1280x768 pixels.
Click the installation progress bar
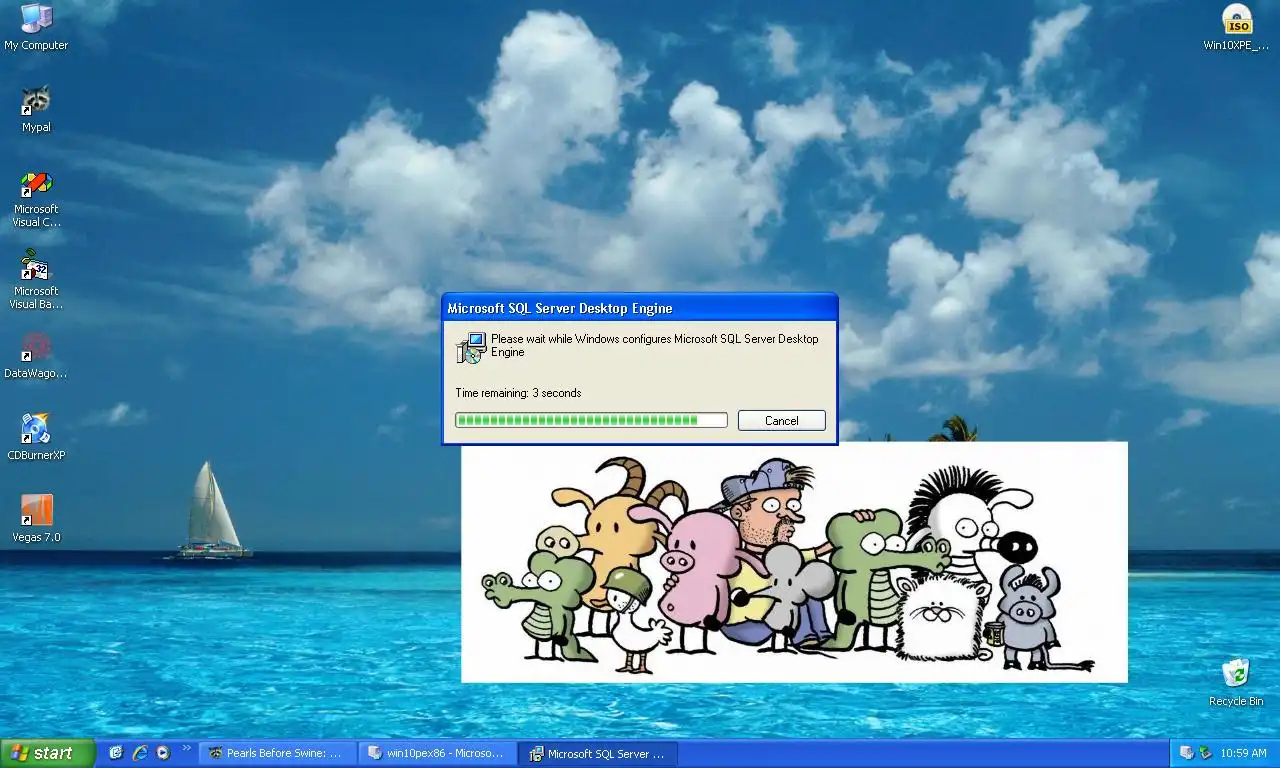pyautogui.click(x=591, y=420)
